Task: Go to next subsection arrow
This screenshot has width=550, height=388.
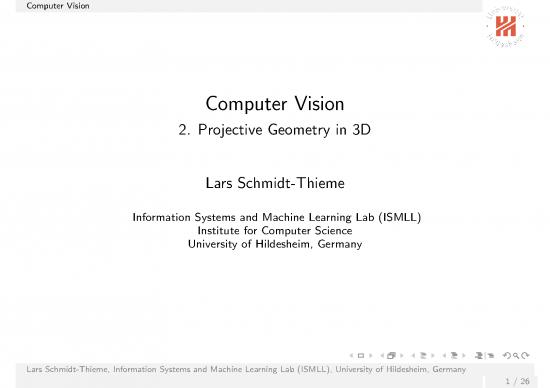Action: [432, 355]
